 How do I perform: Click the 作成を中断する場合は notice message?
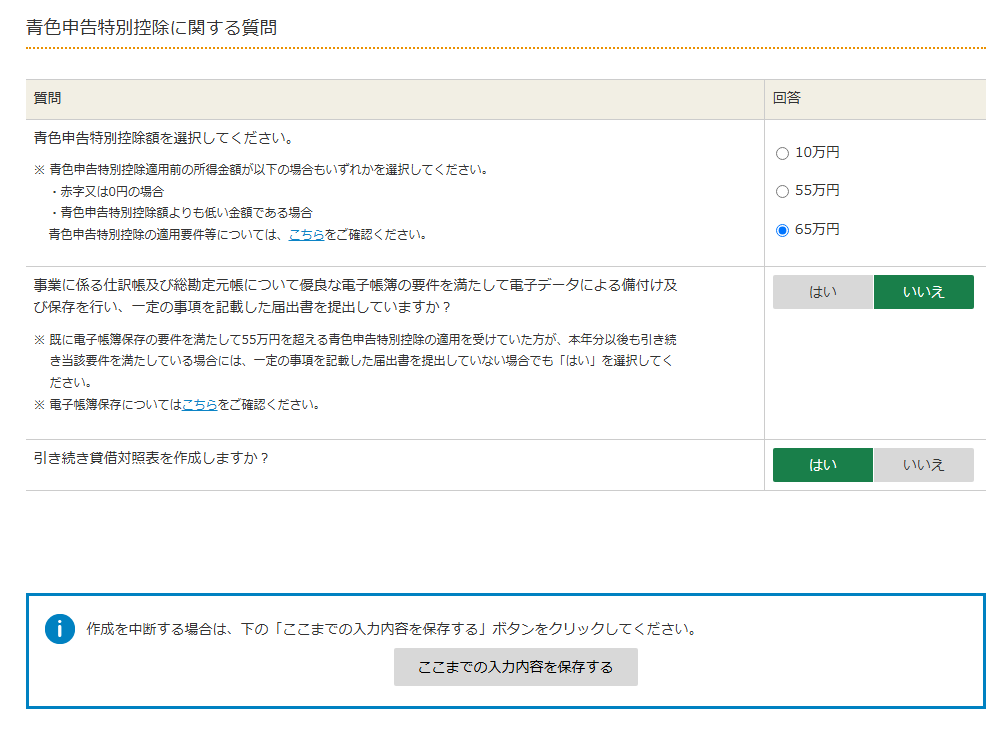pyautogui.click(x=391, y=630)
